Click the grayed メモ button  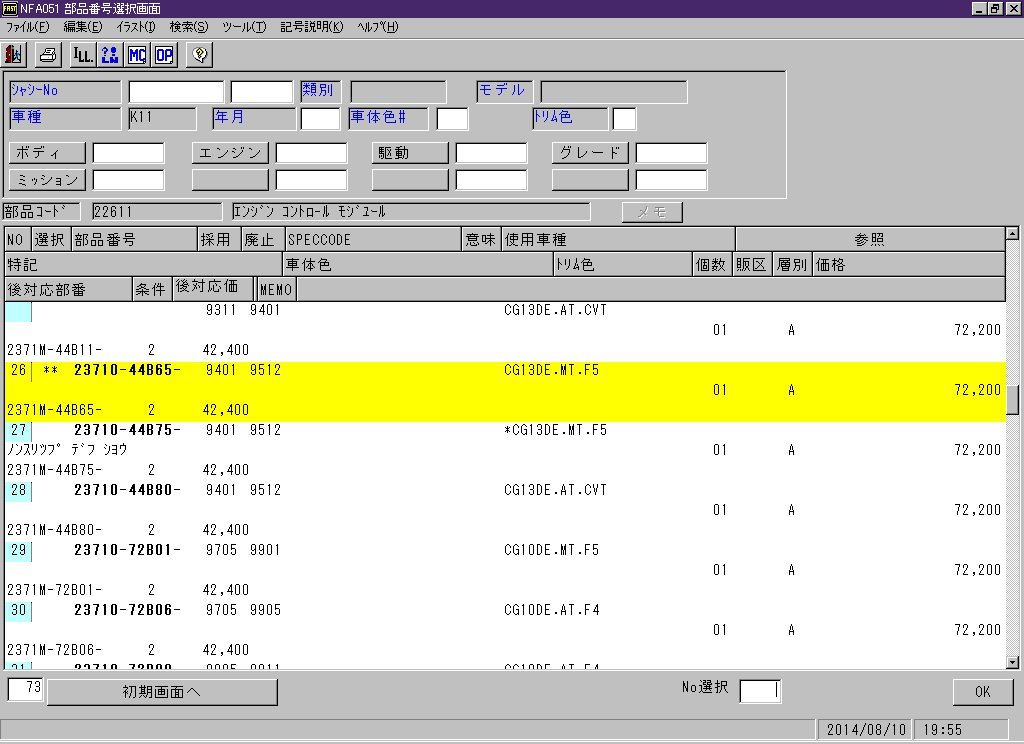click(x=652, y=212)
